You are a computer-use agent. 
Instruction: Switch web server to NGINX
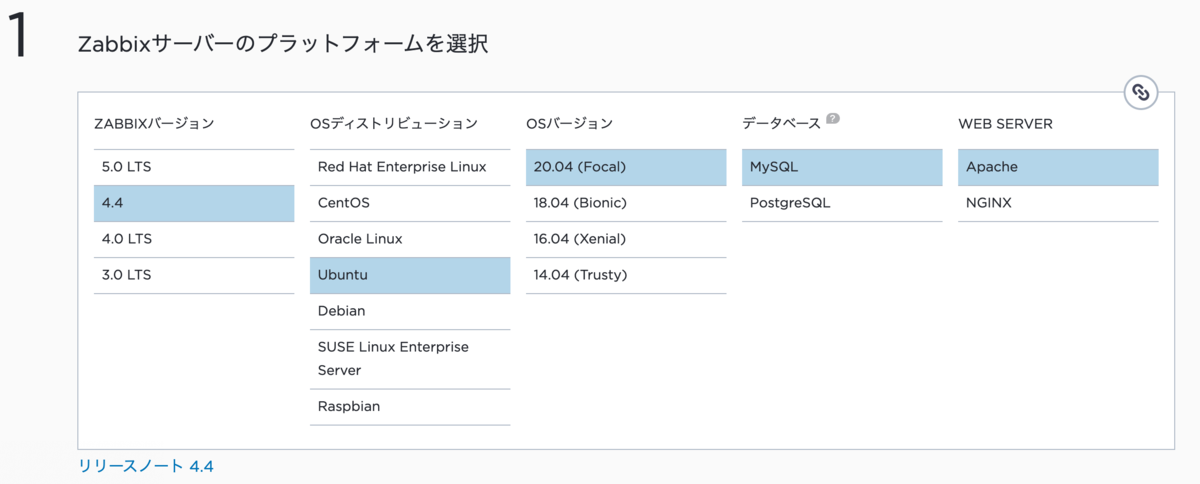tap(1058, 203)
